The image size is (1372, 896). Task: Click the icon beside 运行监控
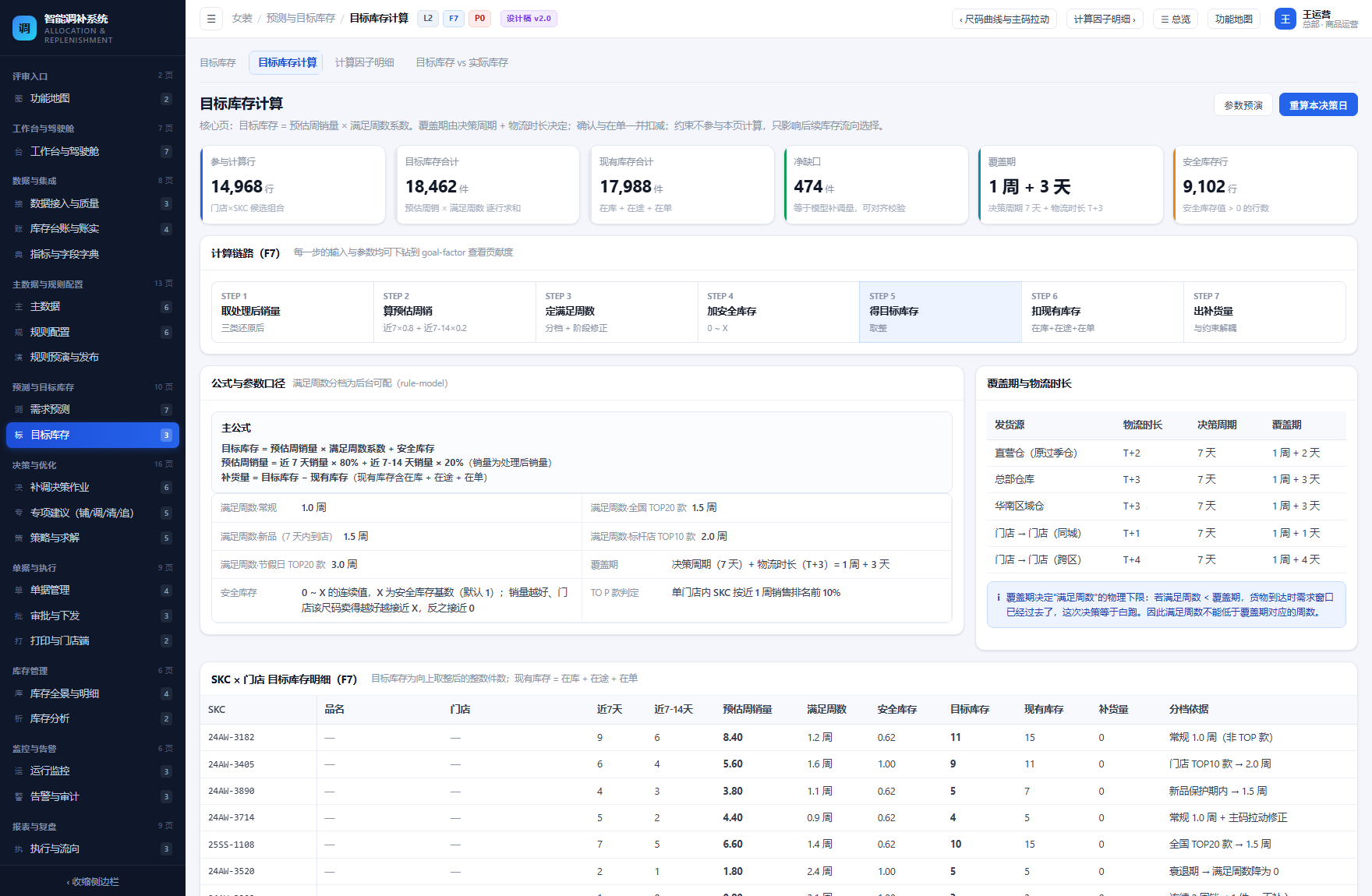(19, 771)
